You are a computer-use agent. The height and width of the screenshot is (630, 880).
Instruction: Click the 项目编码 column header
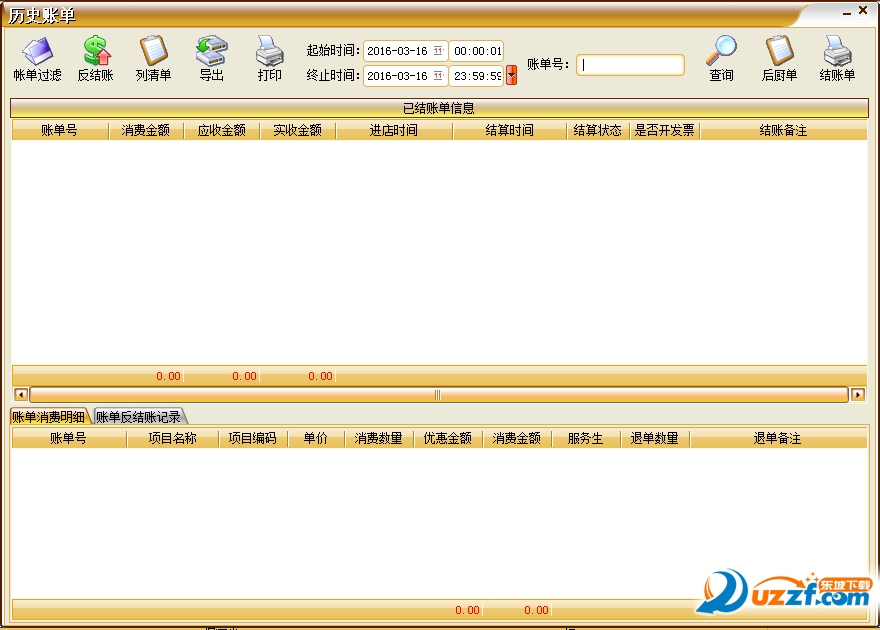click(253, 438)
